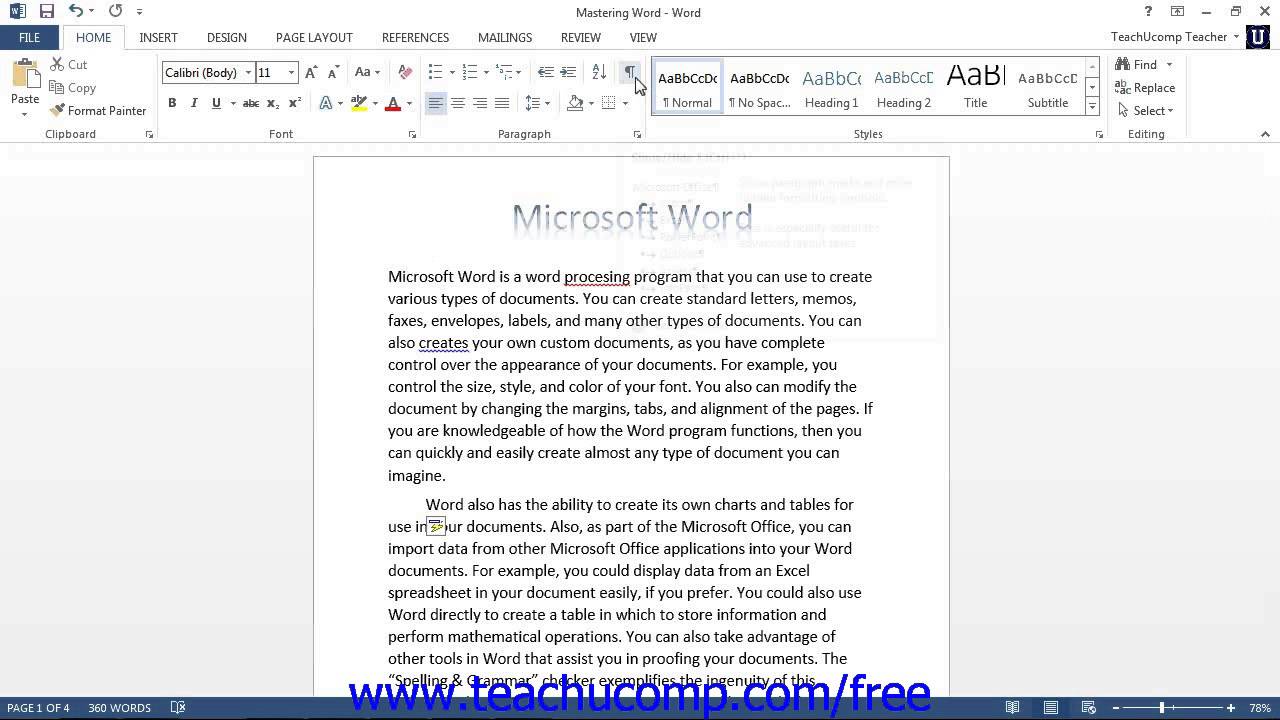The height and width of the screenshot is (720, 1280).
Task: Apply Bullets list icon
Action: click(435, 72)
